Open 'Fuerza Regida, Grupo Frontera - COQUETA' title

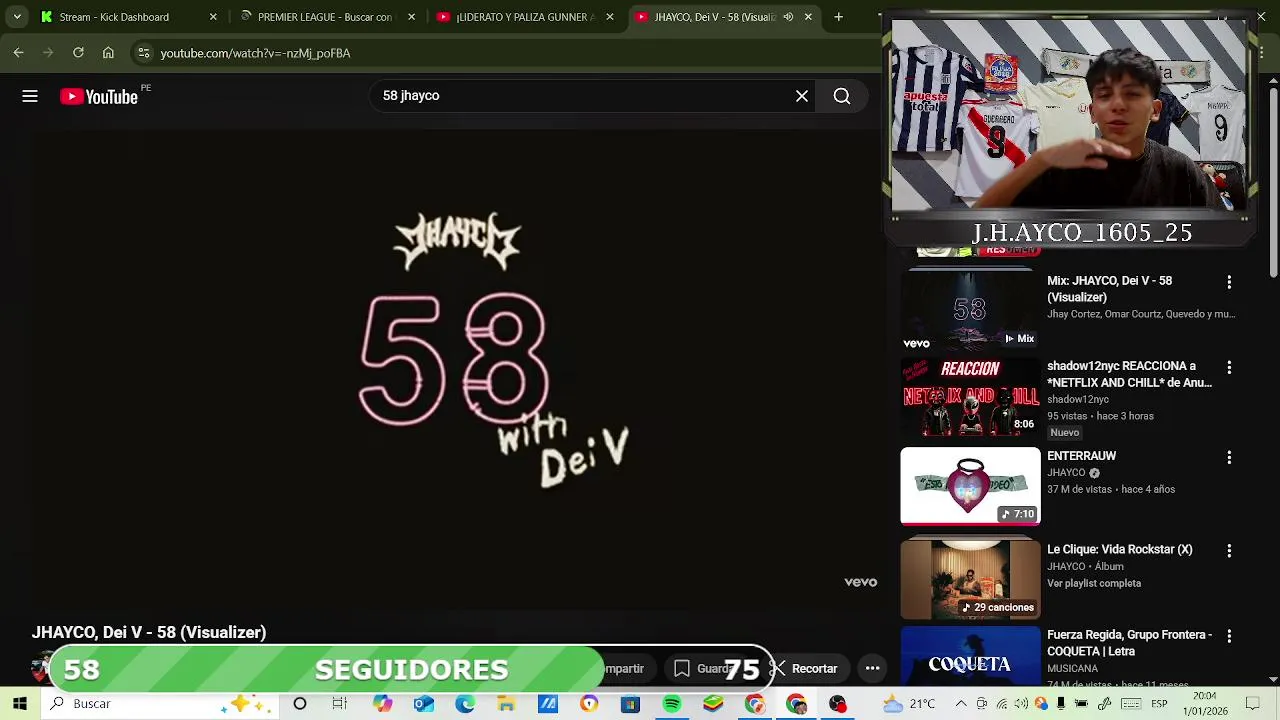[x=1129, y=643]
